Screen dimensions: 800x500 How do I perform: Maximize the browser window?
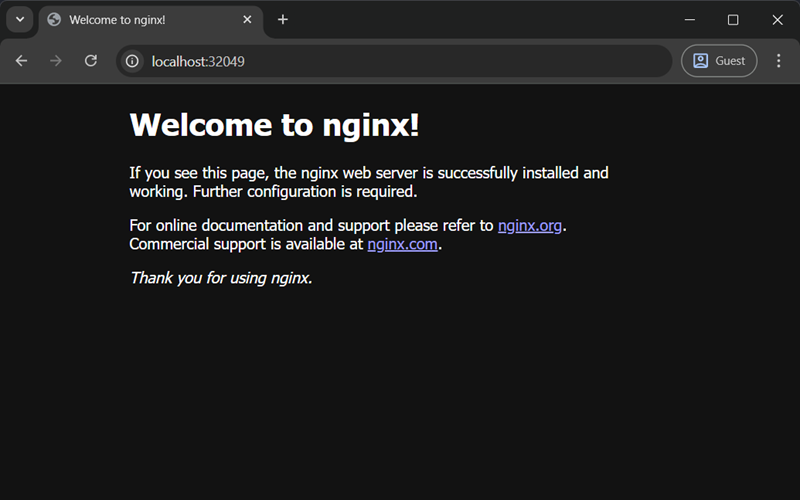click(x=733, y=19)
